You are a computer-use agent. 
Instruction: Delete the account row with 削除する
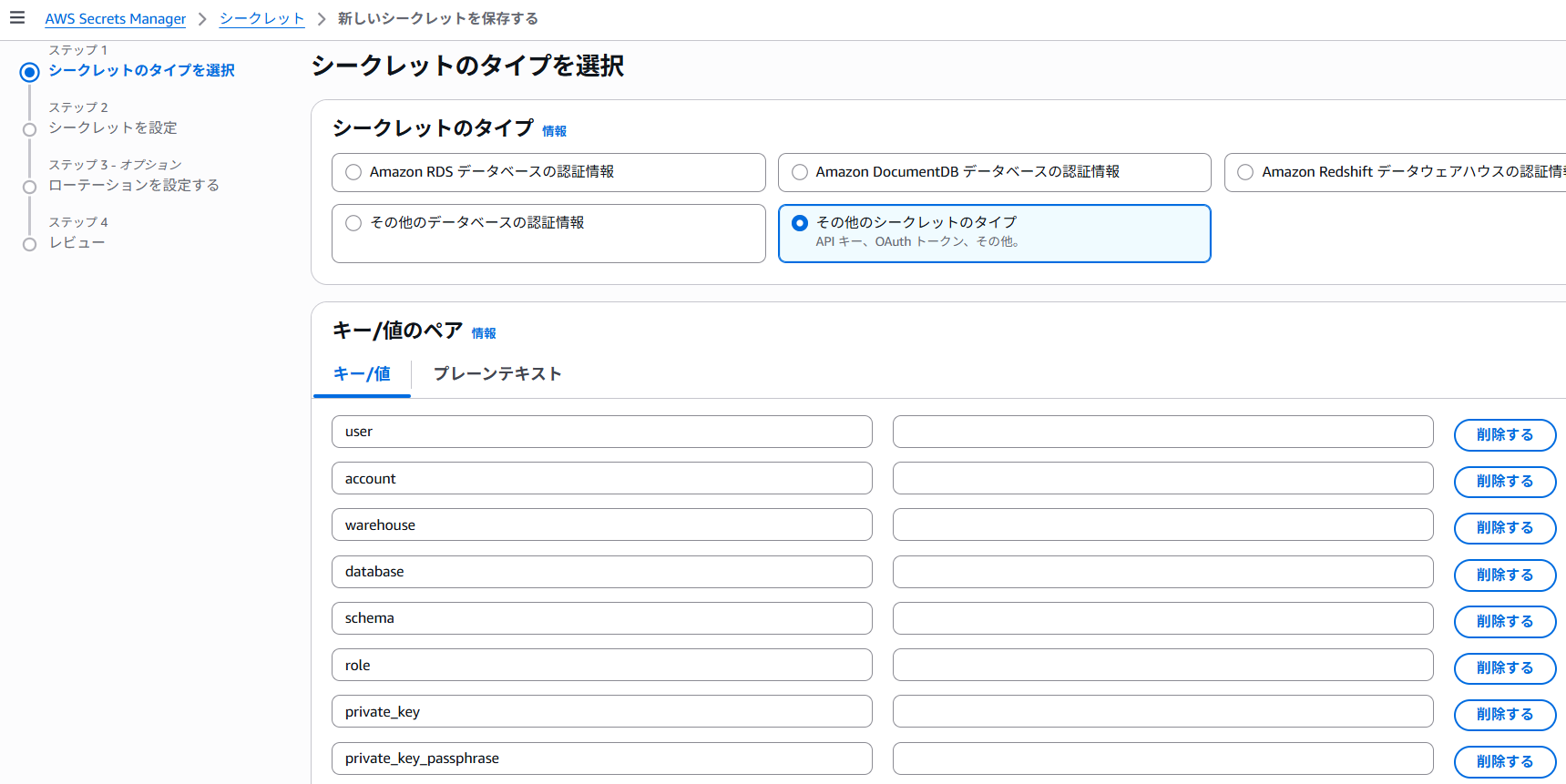coord(1505,482)
